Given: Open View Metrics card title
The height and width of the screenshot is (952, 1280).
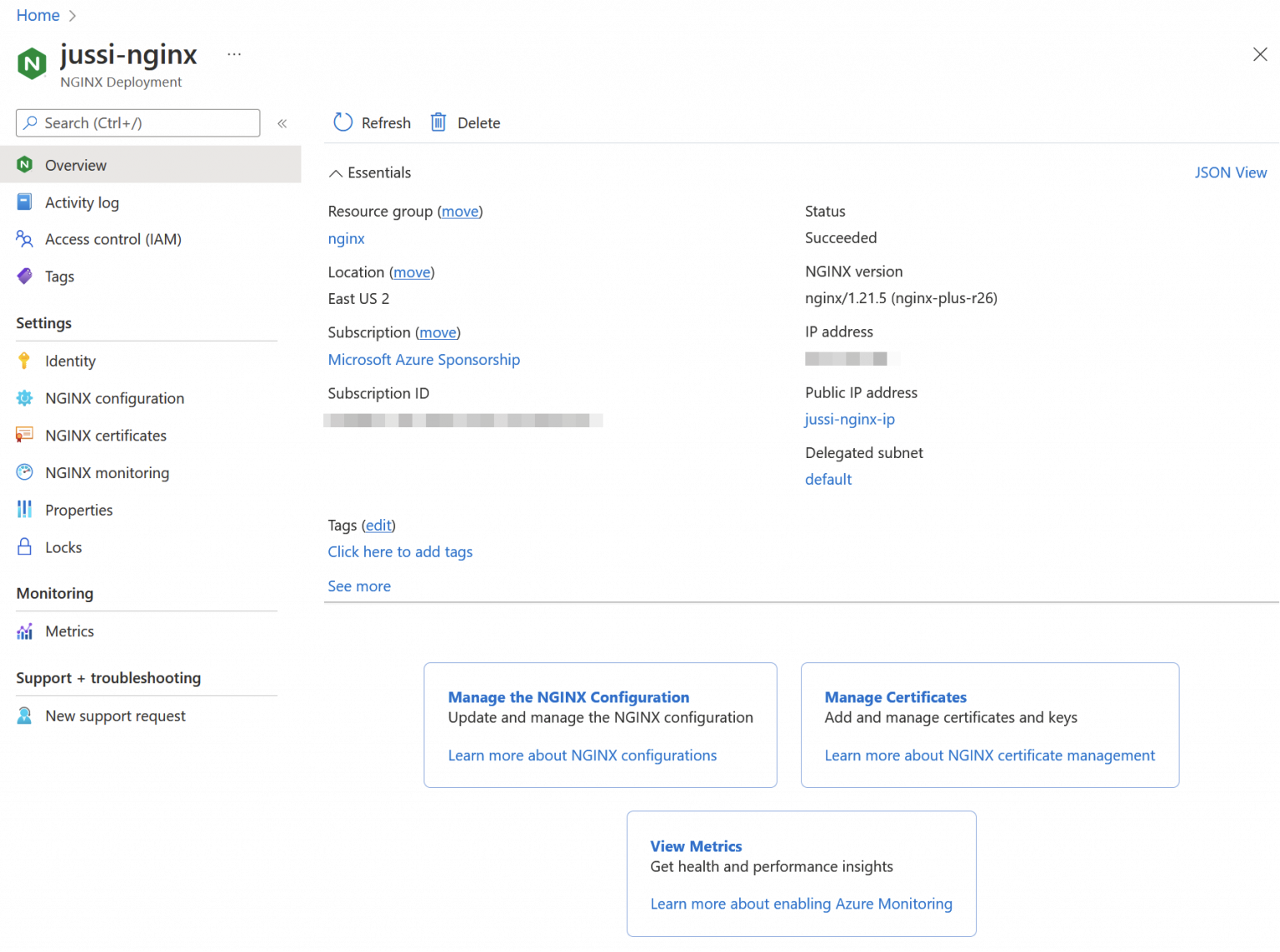Looking at the screenshot, I should click(x=696, y=846).
